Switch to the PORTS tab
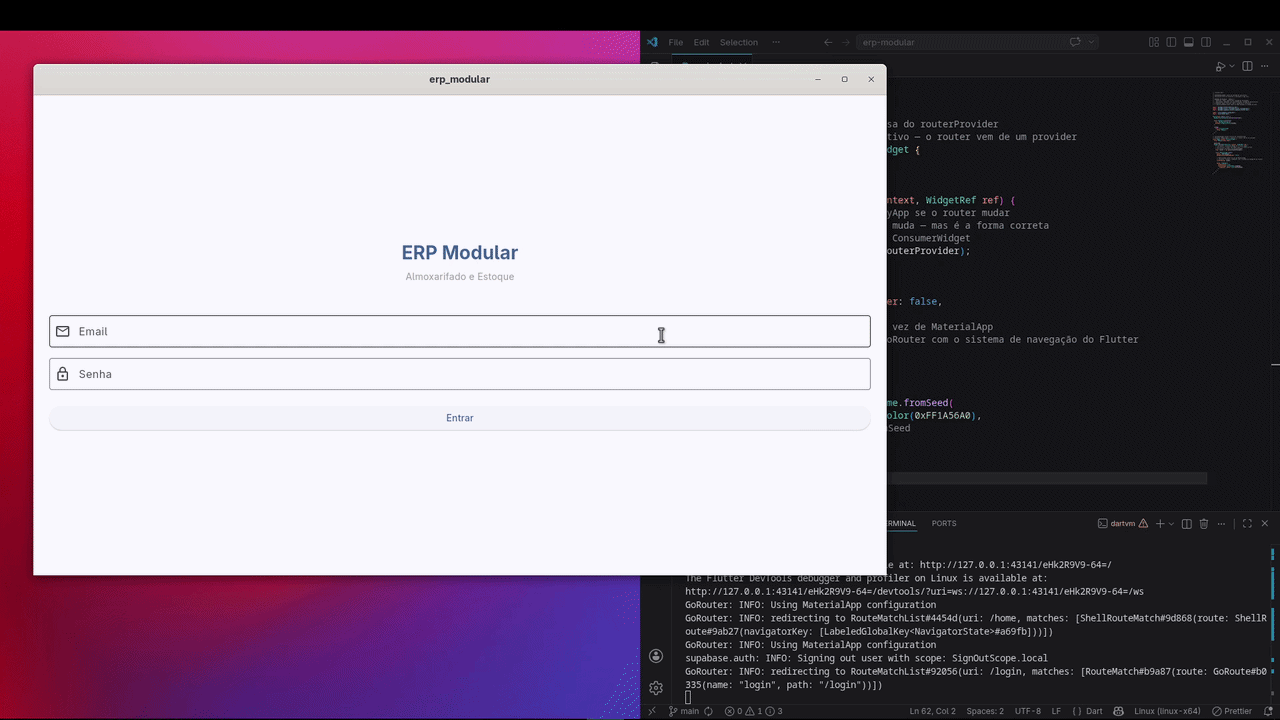 [943, 523]
